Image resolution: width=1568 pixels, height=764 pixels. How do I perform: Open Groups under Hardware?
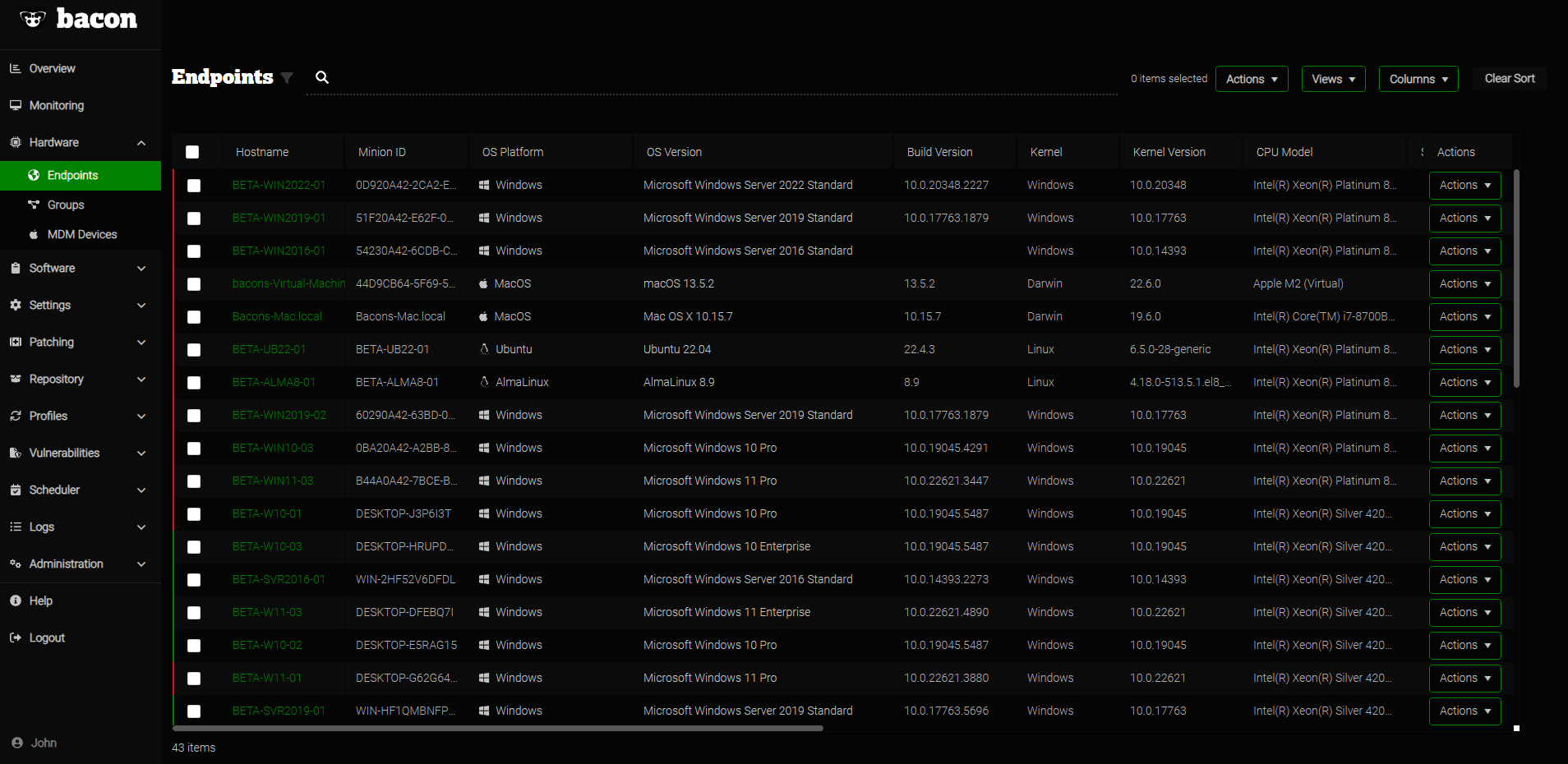80,205
